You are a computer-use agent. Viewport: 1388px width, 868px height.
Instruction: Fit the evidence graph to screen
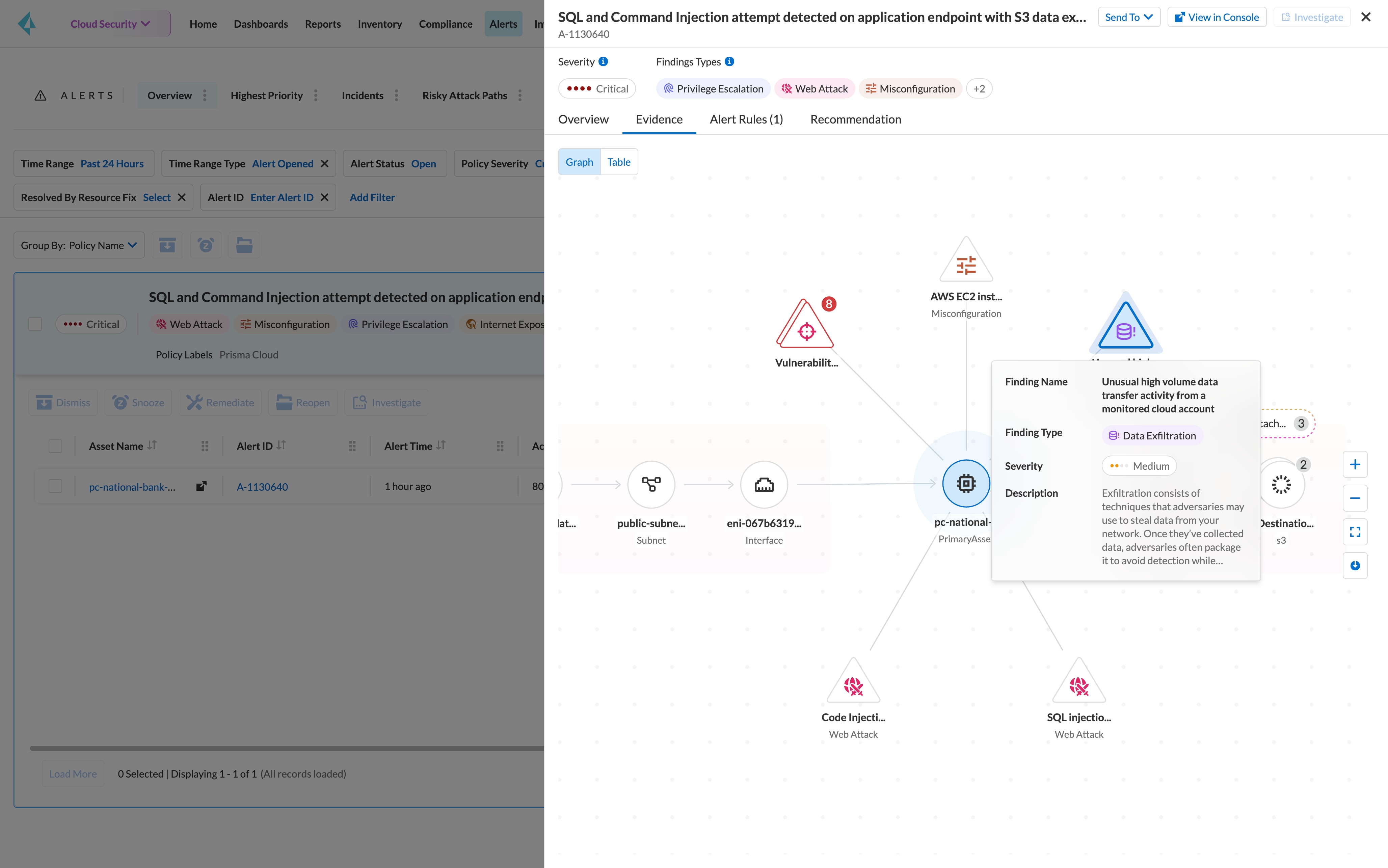click(x=1356, y=532)
